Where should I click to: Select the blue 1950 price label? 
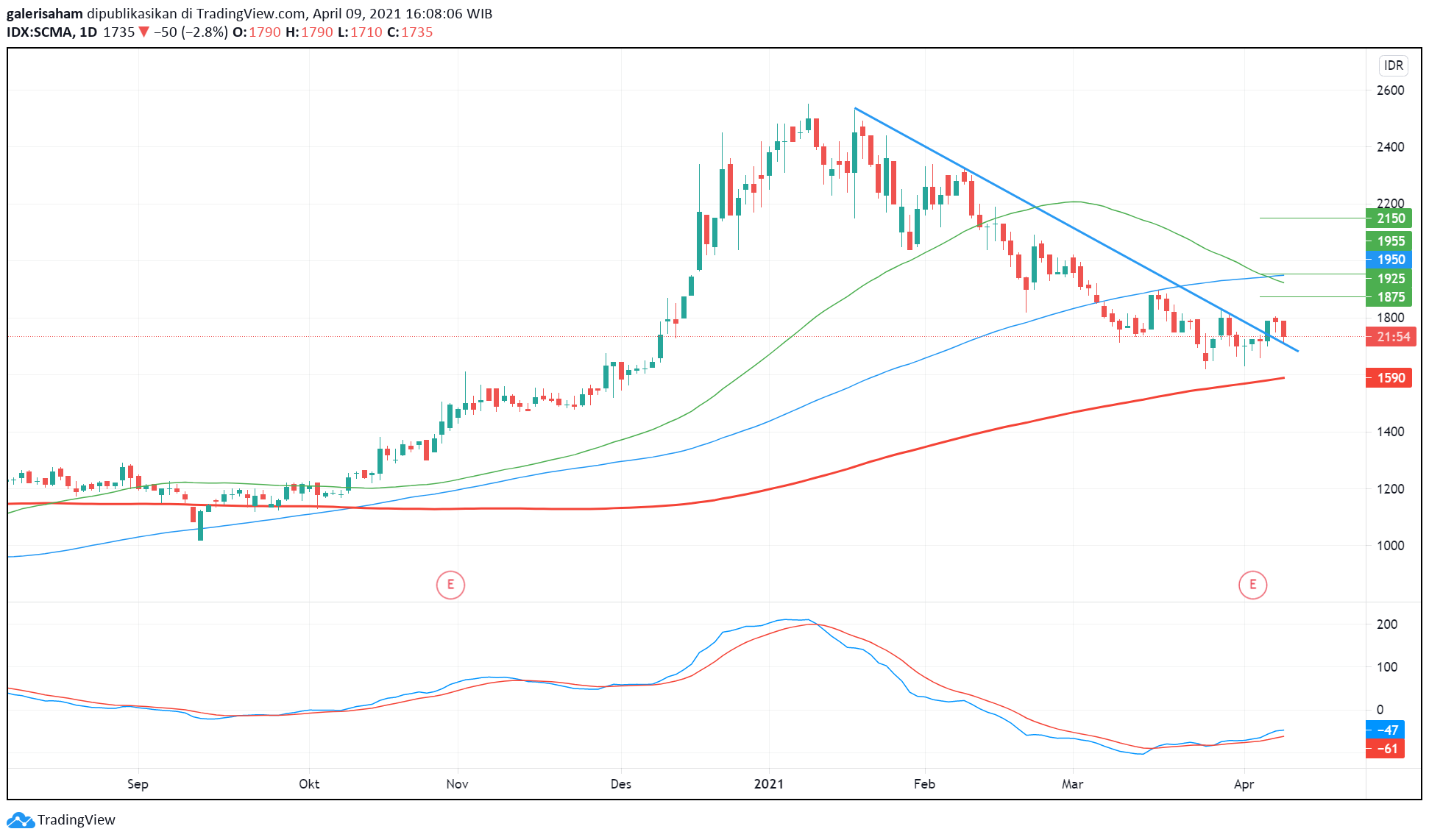1389,260
